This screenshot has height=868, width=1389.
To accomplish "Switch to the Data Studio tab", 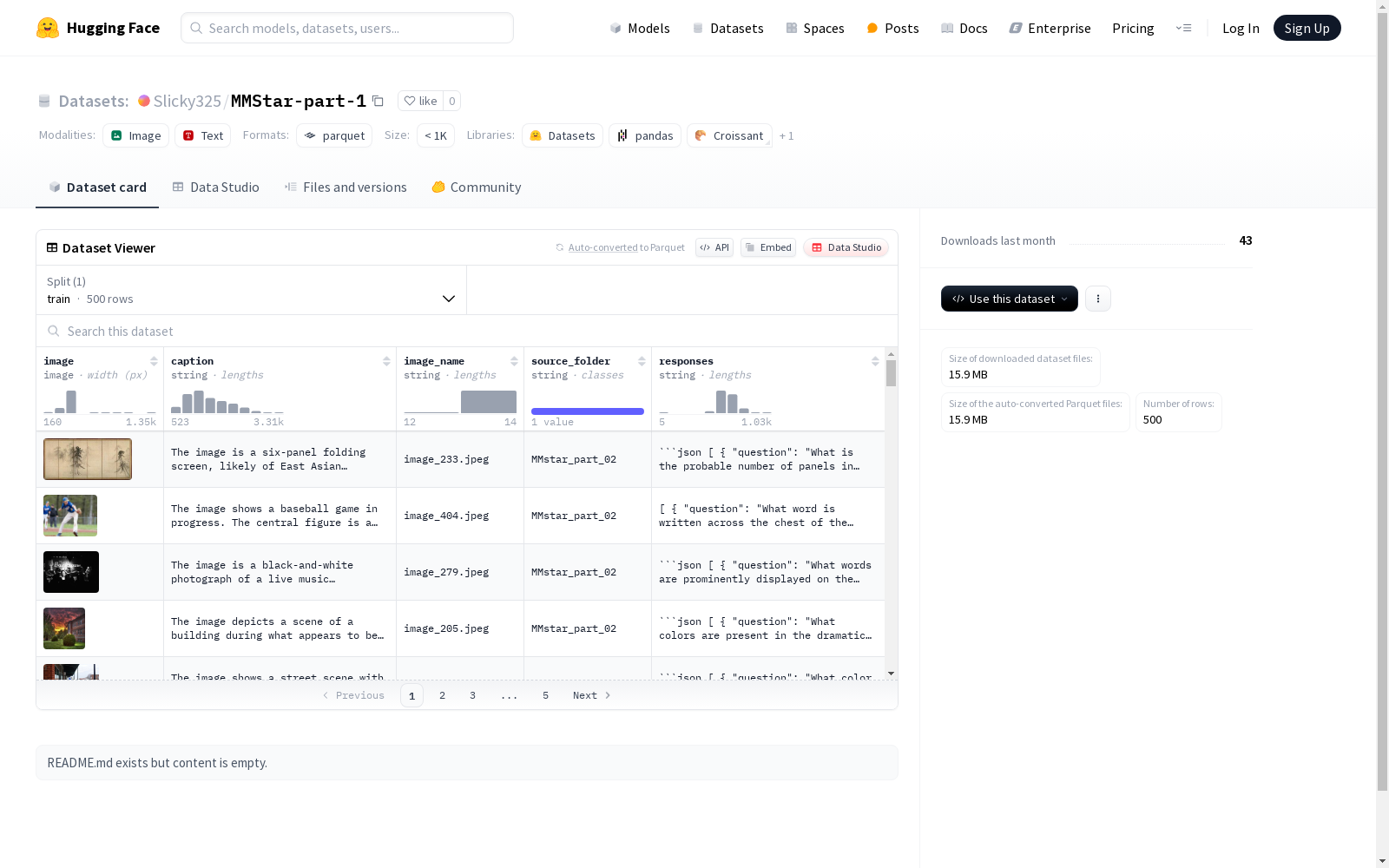I will pyautogui.click(x=215, y=187).
